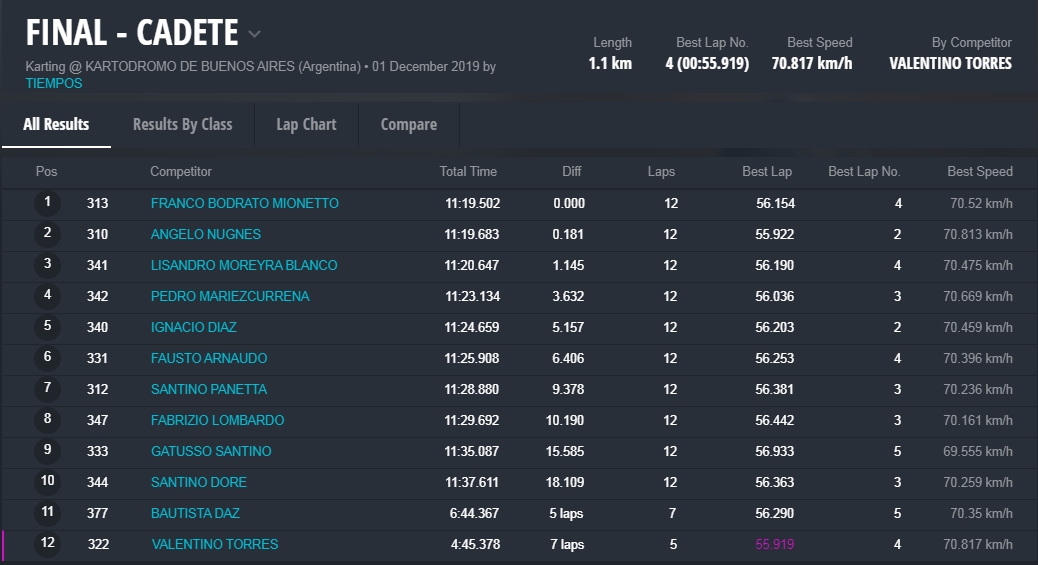Expand the FINAL - CADETE title dropdown chevron
The width and height of the screenshot is (1038, 565).
coord(254,34)
